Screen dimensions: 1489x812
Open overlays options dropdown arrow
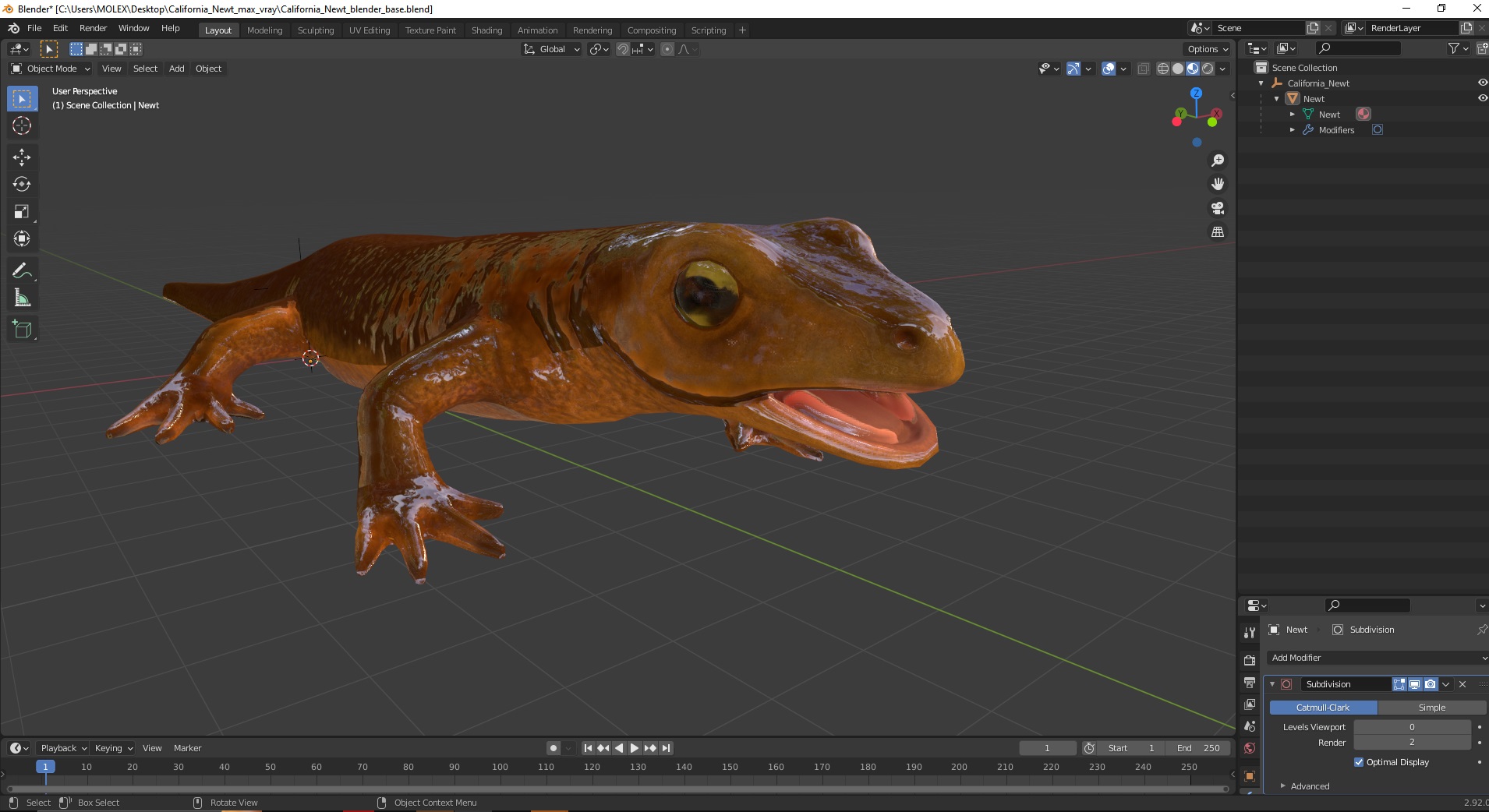tap(1123, 69)
